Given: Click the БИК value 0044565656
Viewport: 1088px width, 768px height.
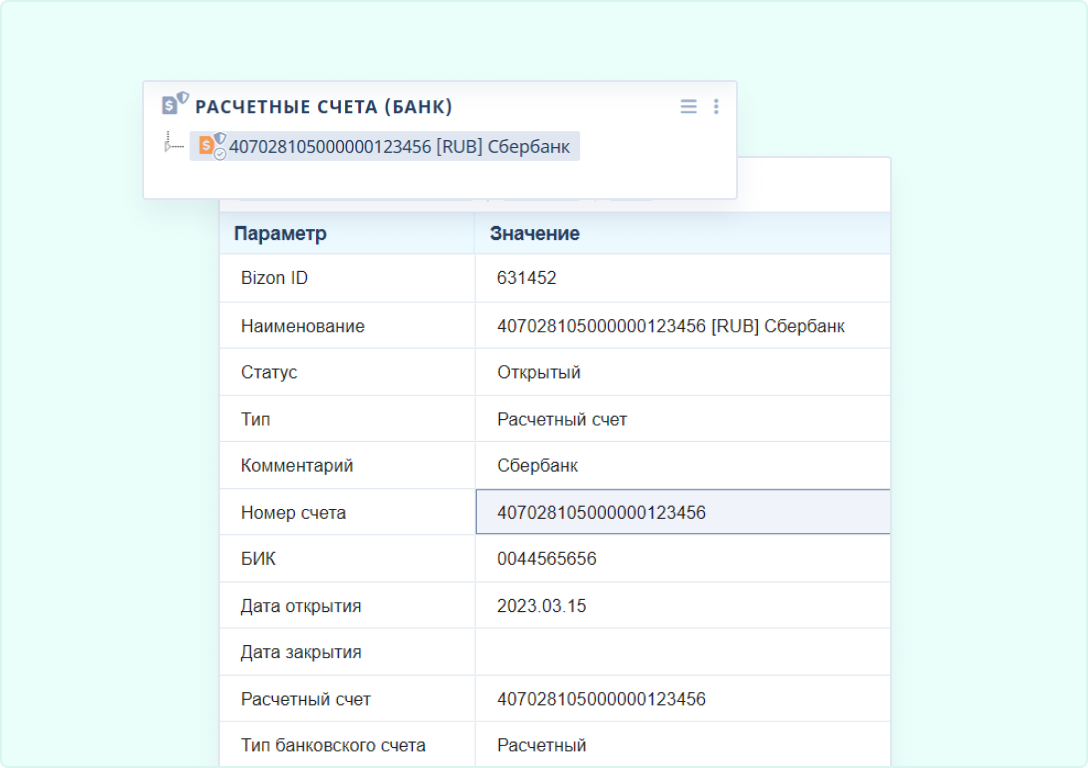Looking at the screenshot, I should click(x=546, y=559).
